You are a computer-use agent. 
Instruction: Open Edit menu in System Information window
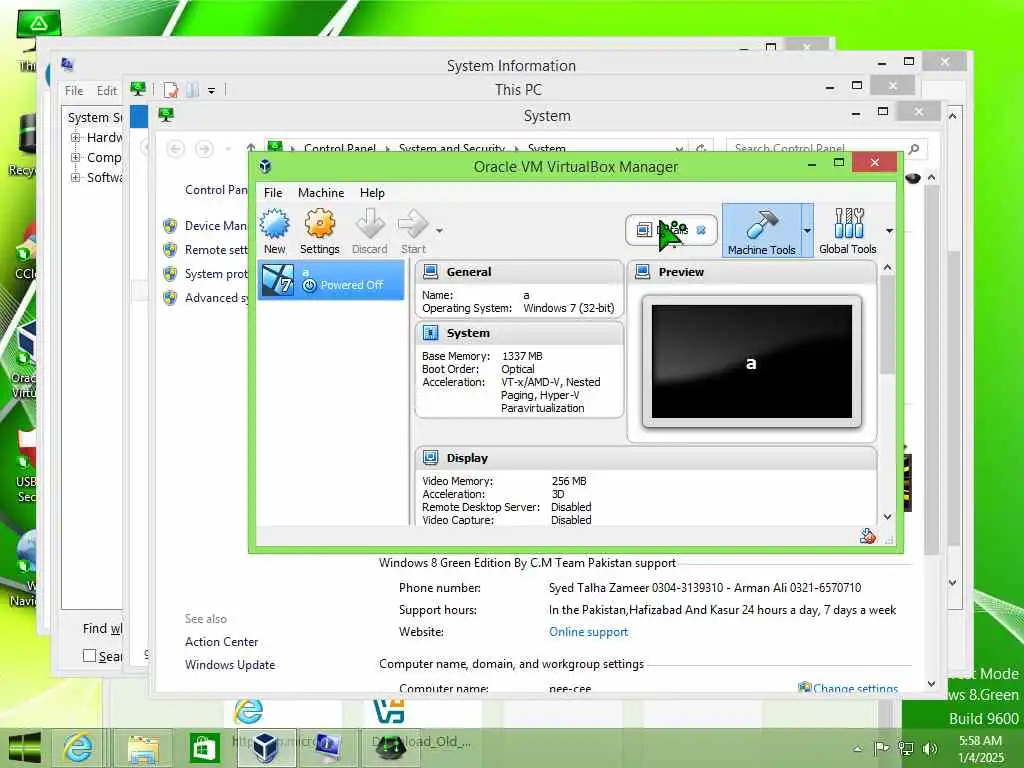[x=106, y=91]
